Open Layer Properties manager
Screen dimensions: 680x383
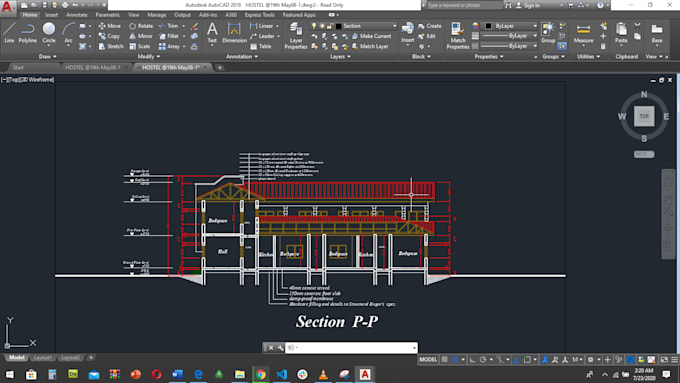coord(296,36)
